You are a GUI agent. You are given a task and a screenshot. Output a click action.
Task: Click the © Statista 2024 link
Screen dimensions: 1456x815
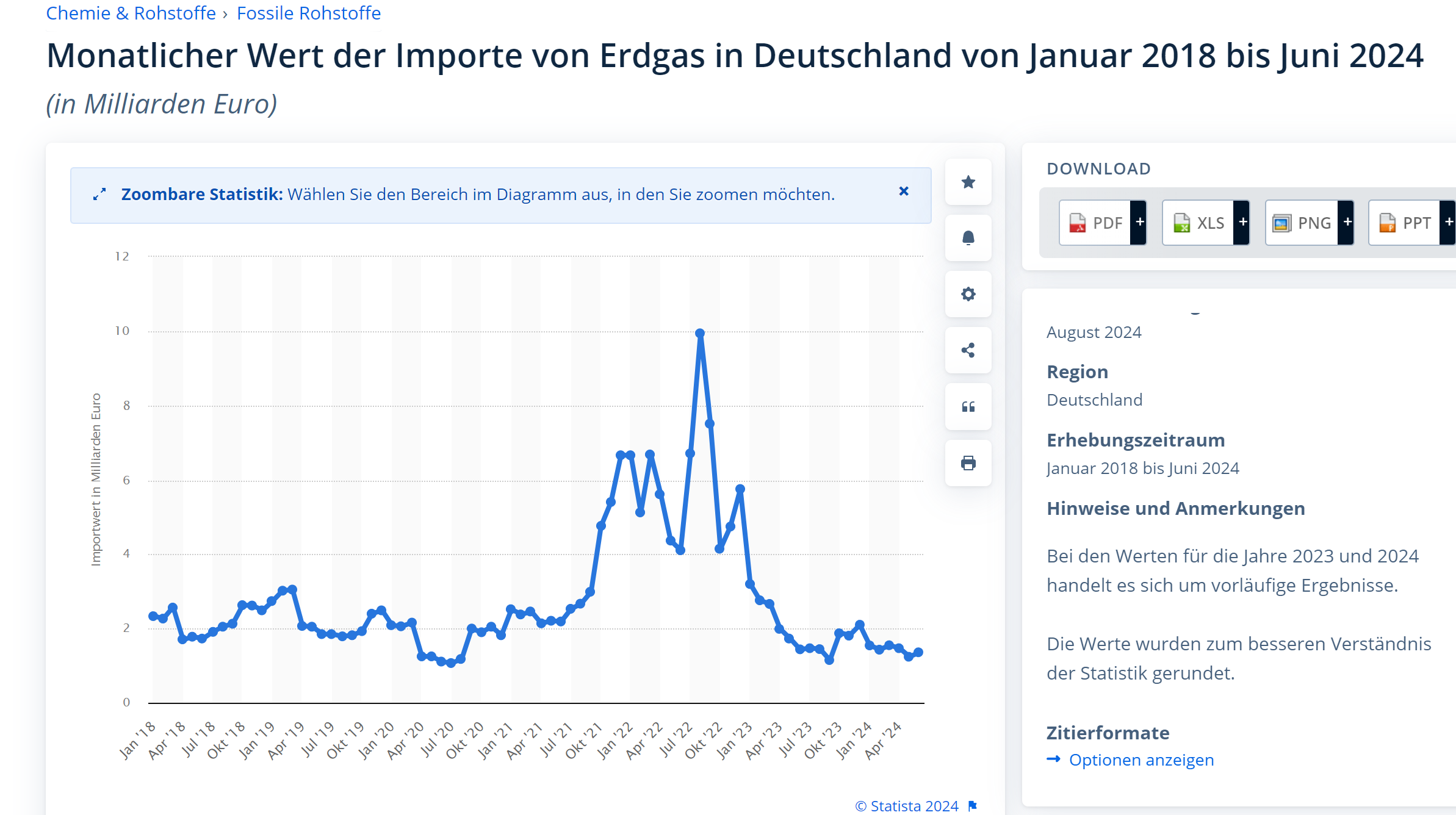(x=907, y=806)
